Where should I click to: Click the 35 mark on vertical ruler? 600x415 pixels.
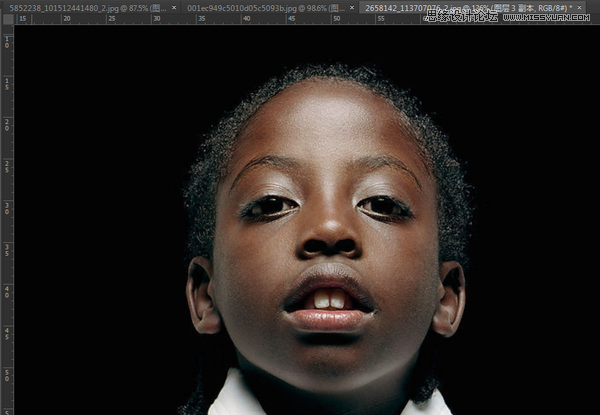tap(7, 250)
